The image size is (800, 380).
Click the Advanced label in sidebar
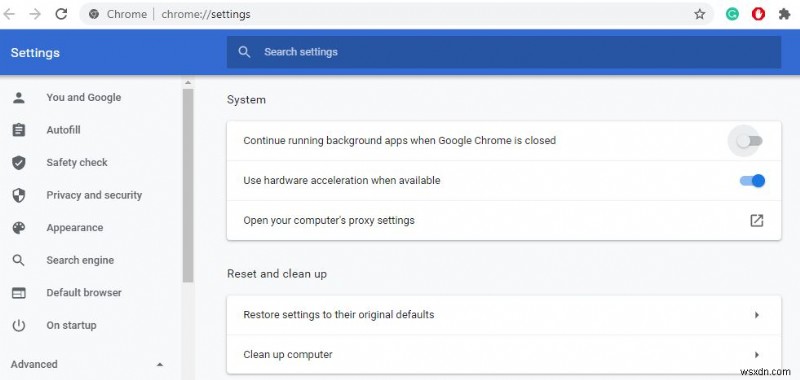pyautogui.click(x=34, y=364)
